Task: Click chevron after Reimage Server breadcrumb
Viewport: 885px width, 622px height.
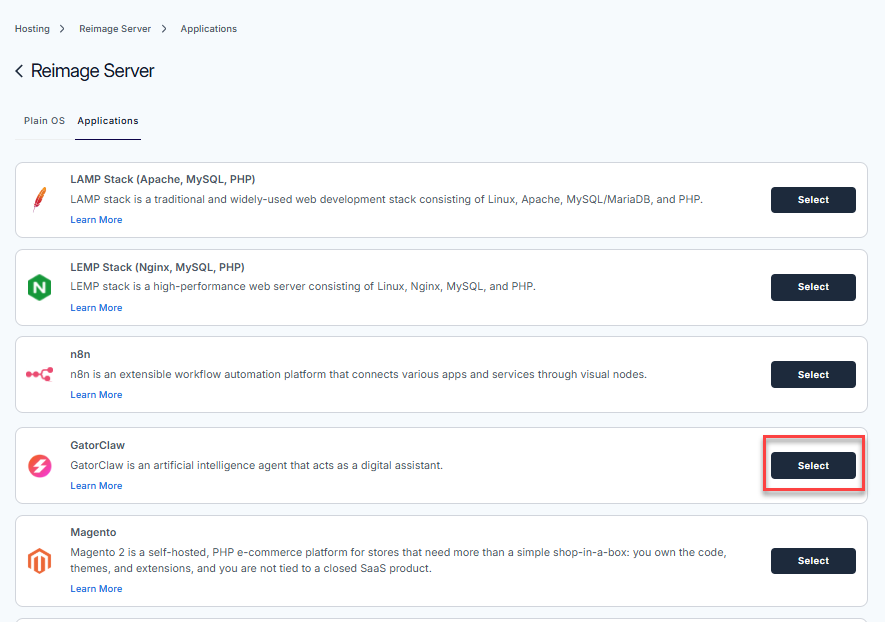Action: pos(164,29)
